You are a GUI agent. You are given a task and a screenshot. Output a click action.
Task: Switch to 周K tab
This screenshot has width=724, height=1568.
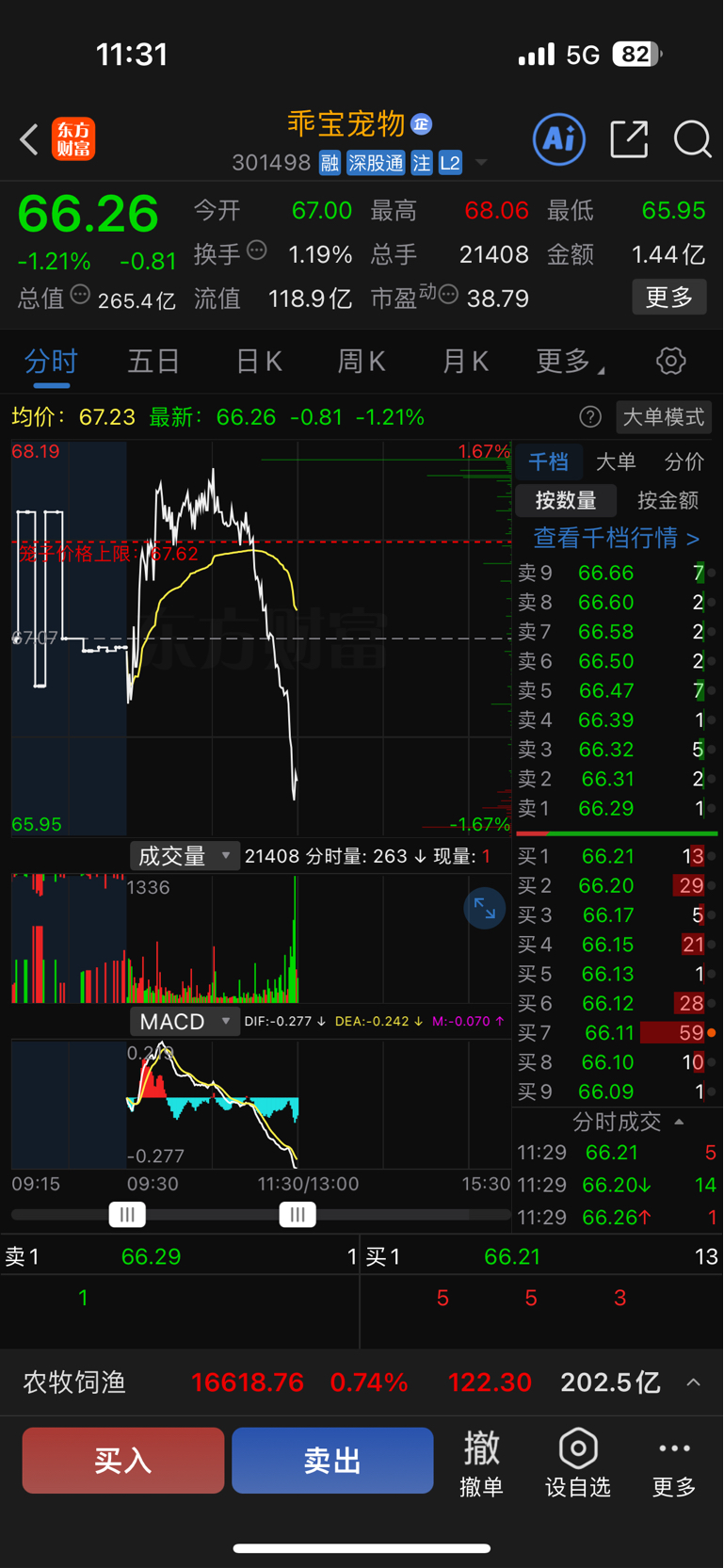(362, 361)
